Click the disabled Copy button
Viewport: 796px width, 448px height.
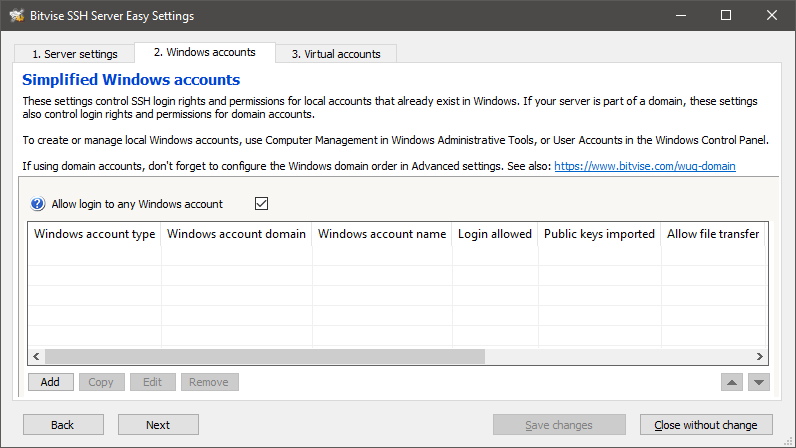click(x=101, y=382)
